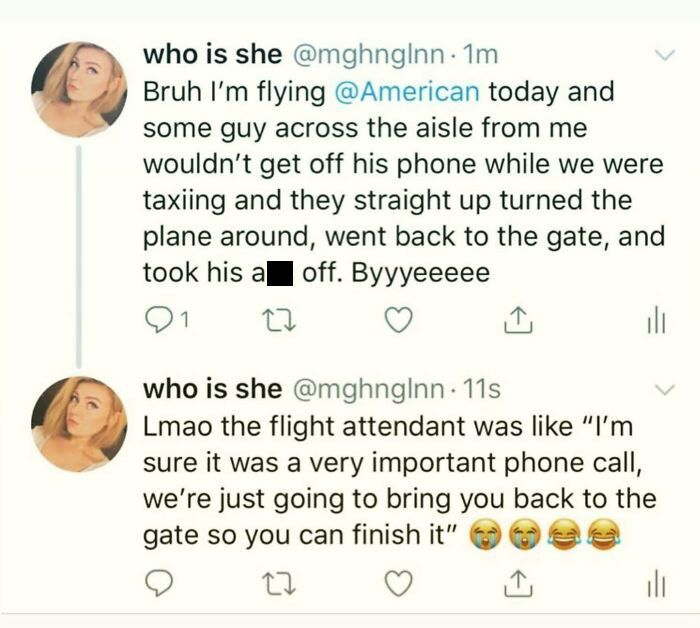View analytics for the first tweet

(656, 321)
